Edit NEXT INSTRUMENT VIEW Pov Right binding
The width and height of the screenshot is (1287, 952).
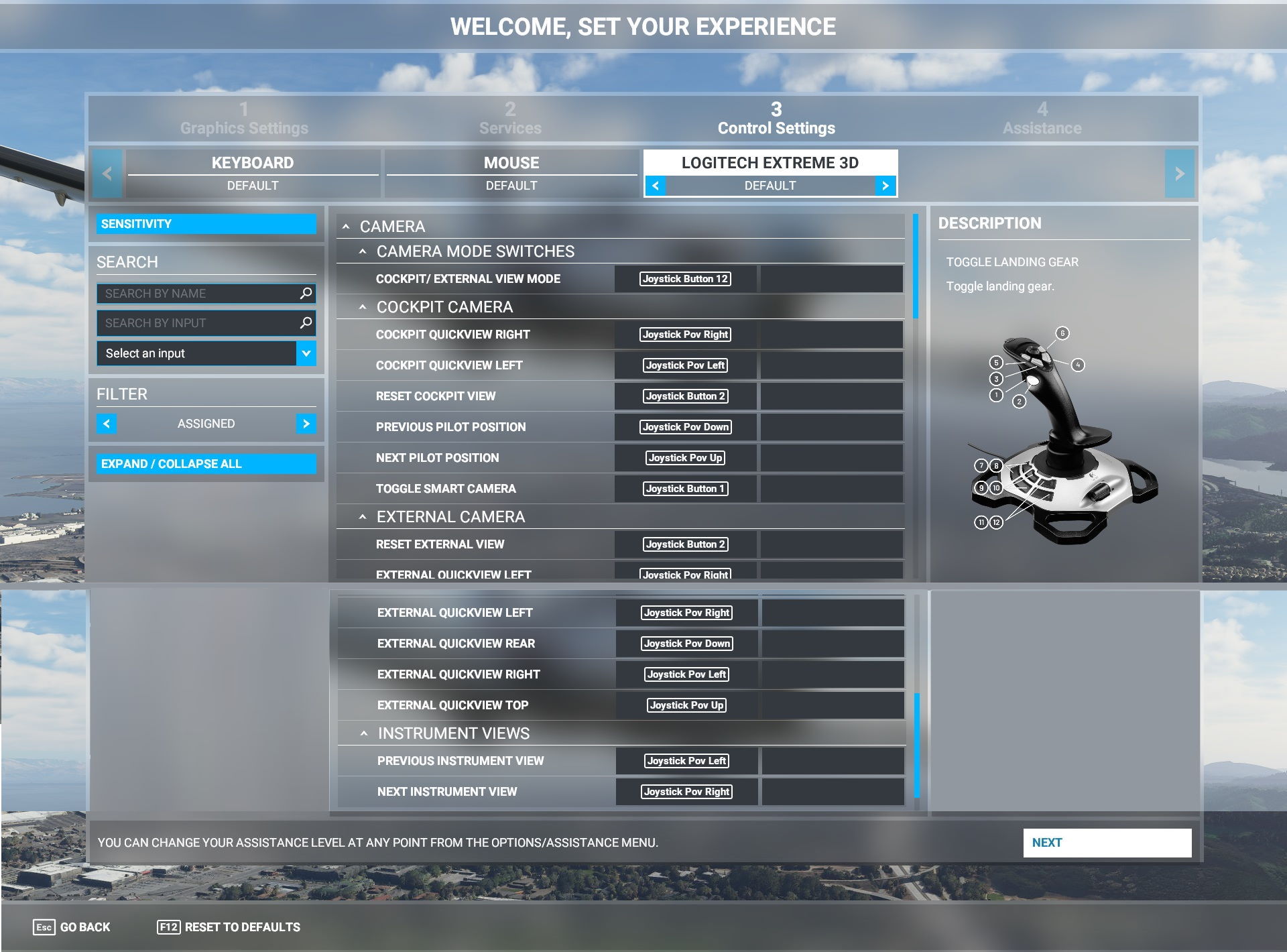(686, 792)
